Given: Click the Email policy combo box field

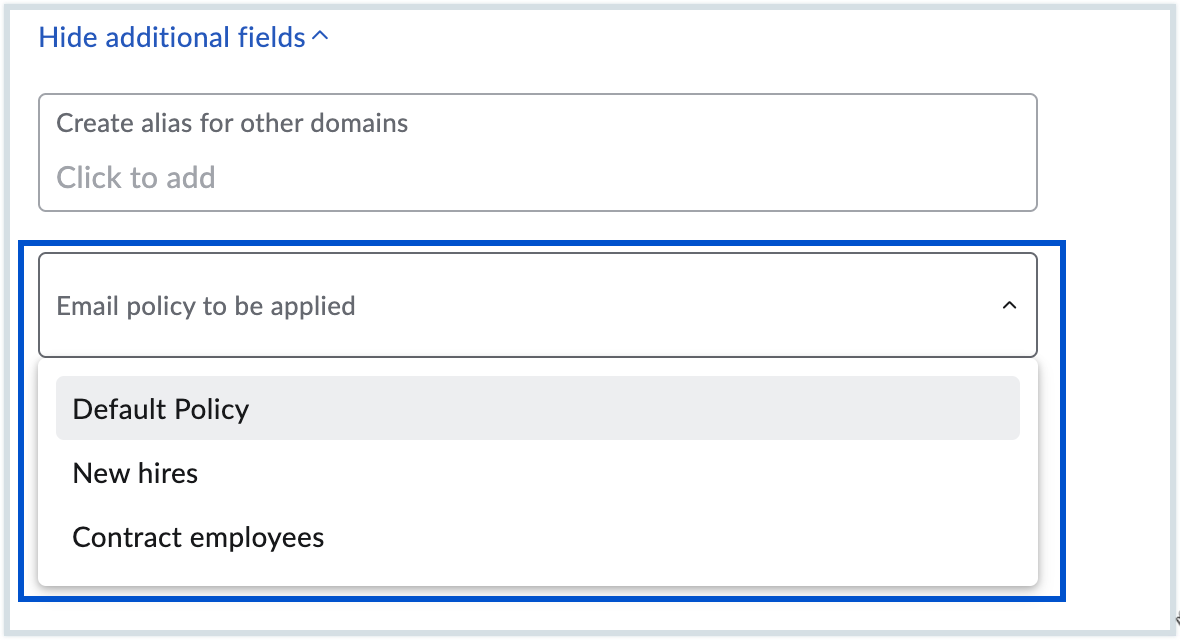Looking at the screenshot, I should 537,305.
